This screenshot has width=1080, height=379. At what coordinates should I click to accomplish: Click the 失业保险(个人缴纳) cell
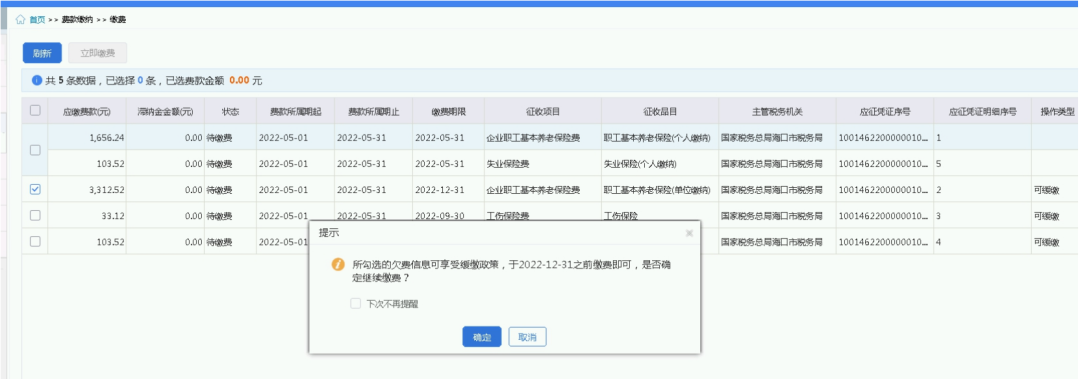[660, 164]
